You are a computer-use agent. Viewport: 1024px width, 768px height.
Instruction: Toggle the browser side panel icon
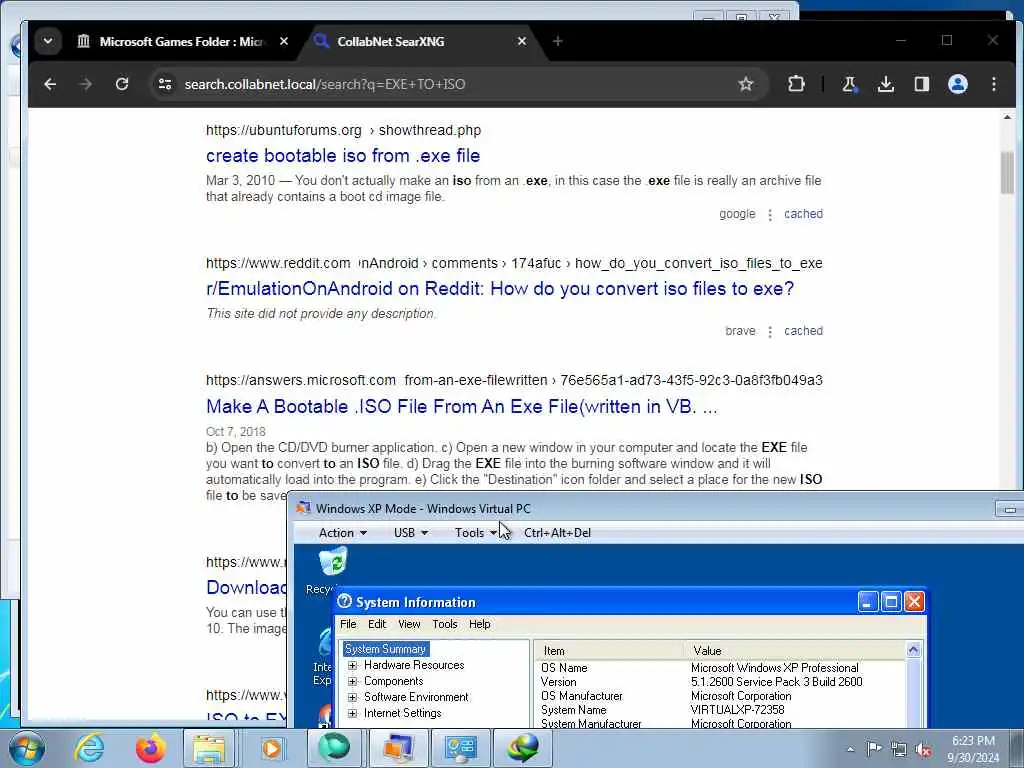921,84
